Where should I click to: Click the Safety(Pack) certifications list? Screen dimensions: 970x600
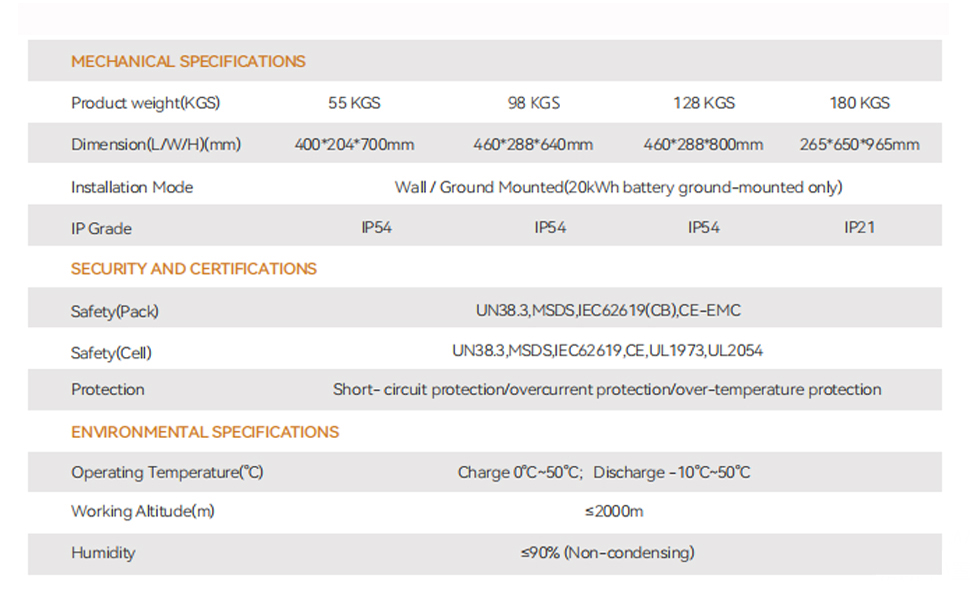pos(608,311)
